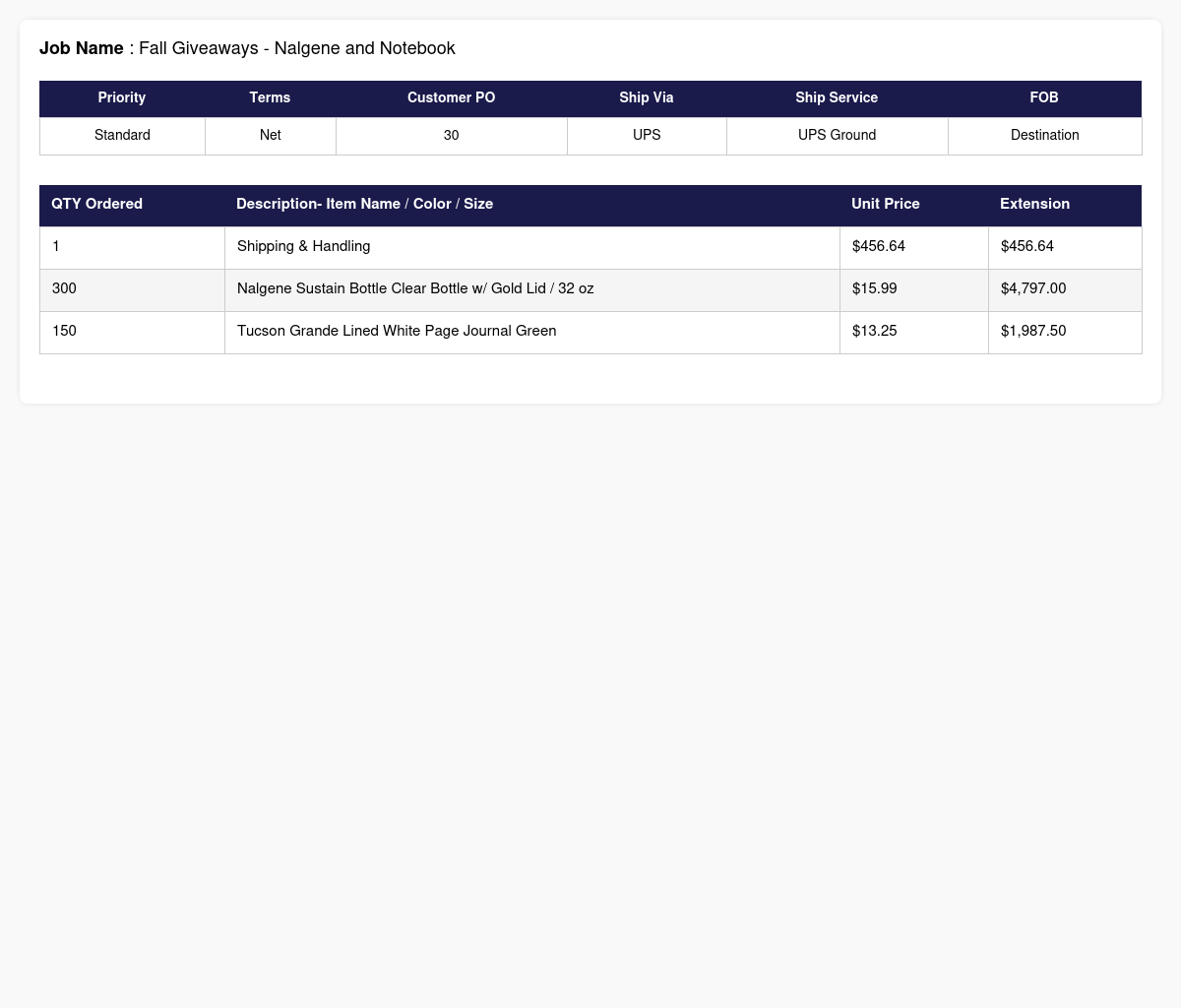The image size is (1181, 1008).
Task: Click the Ship Service header
Action: 837,98
